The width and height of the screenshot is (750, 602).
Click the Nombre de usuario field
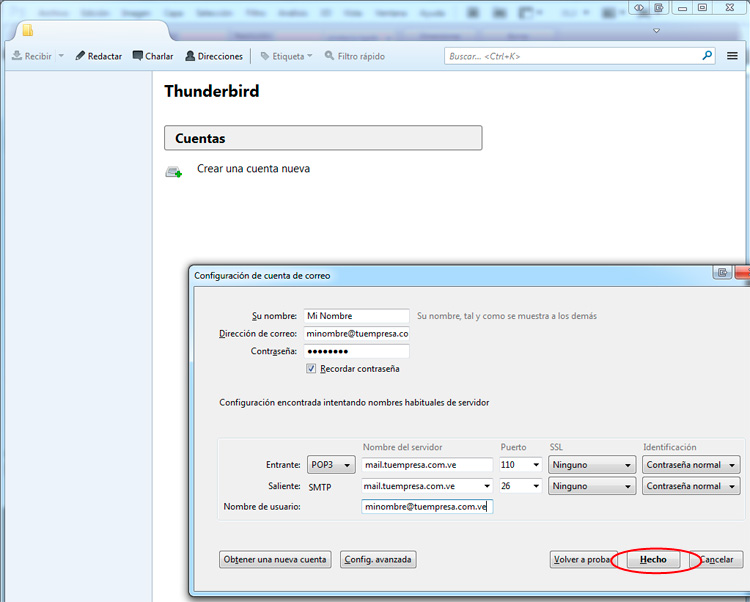[426, 507]
